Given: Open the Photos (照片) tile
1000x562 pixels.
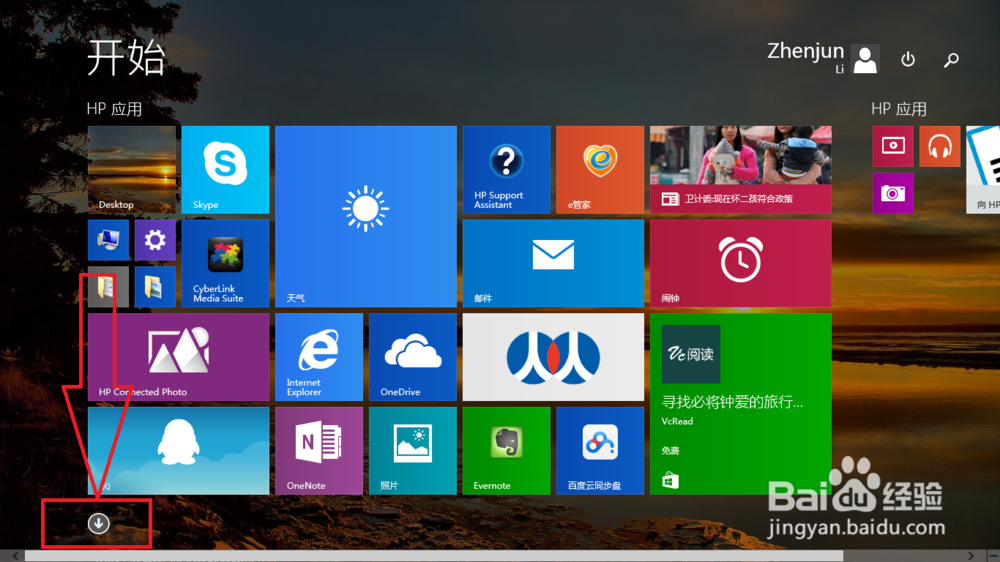Looking at the screenshot, I should pyautogui.click(x=413, y=451).
